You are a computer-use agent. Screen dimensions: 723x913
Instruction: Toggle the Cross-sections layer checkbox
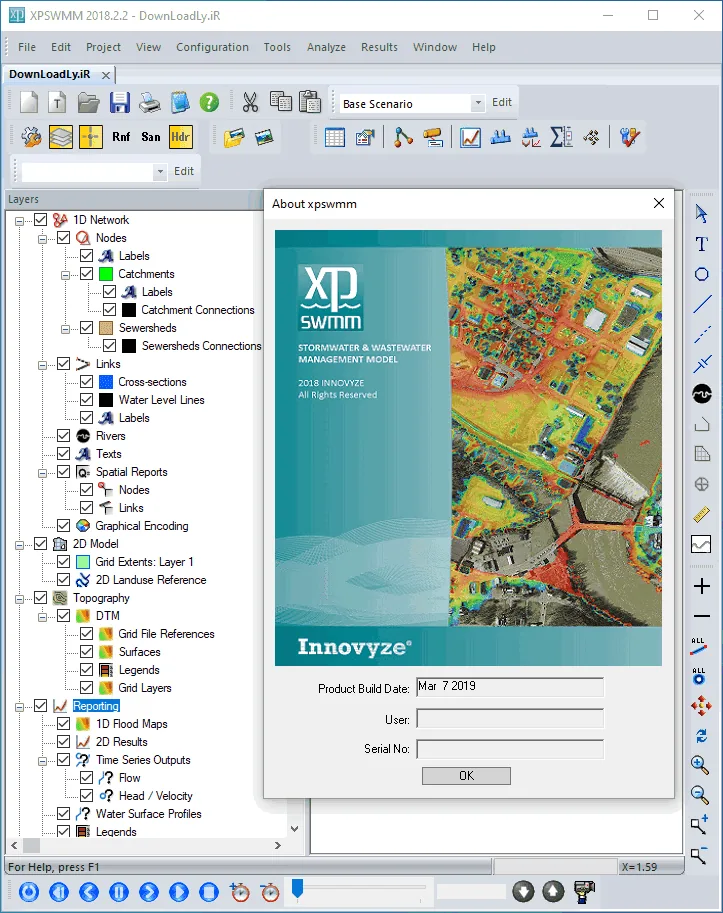86,382
